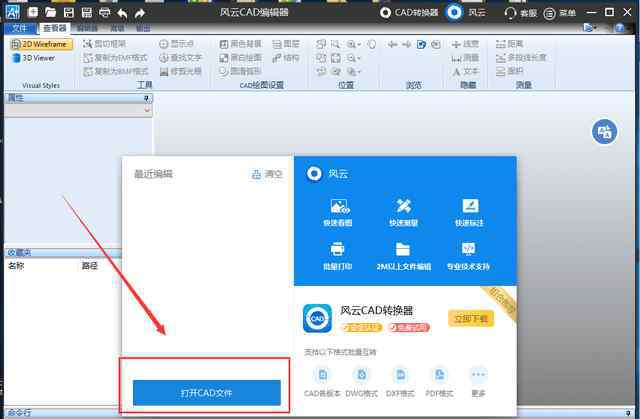This screenshot has height=419, width=640.
Task: Click the print icon in quick access toolbar
Action: click(x=105, y=13)
